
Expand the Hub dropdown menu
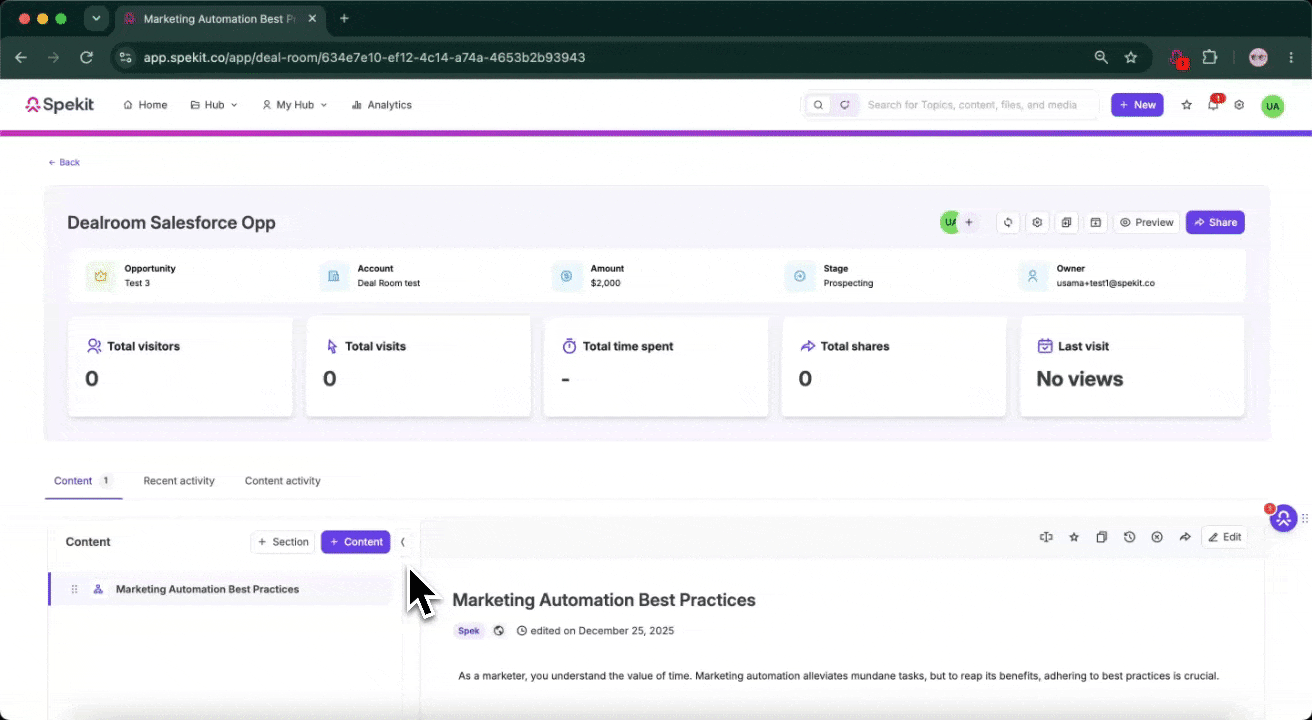click(x=214, y=105)
